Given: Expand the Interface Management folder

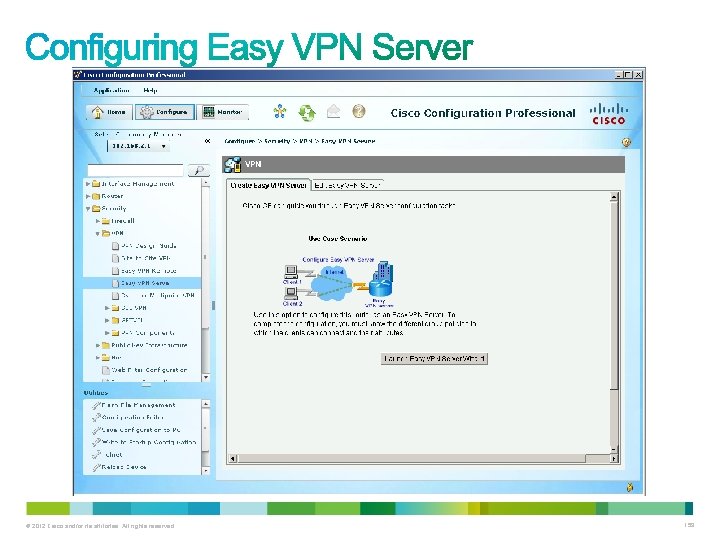Looking at the screenshot, I should click(88, 184).
